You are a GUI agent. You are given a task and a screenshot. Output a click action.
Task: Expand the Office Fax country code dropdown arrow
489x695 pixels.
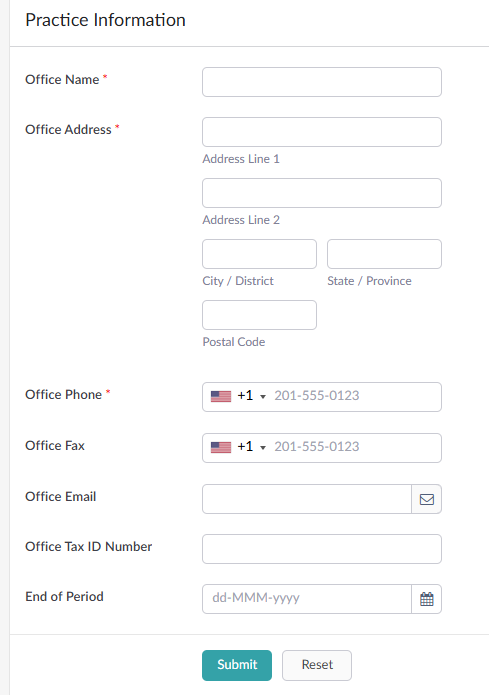point(263,448)
